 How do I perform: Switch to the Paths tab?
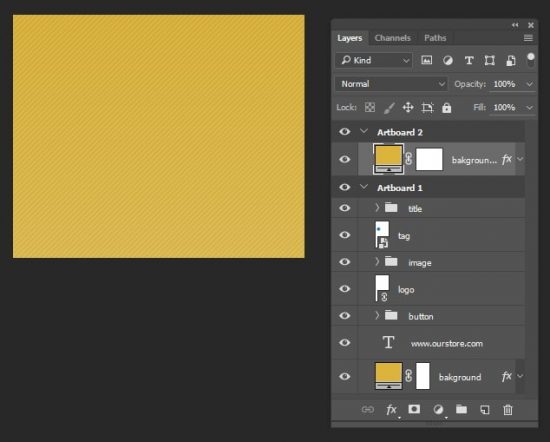click(x=435, y=38)
